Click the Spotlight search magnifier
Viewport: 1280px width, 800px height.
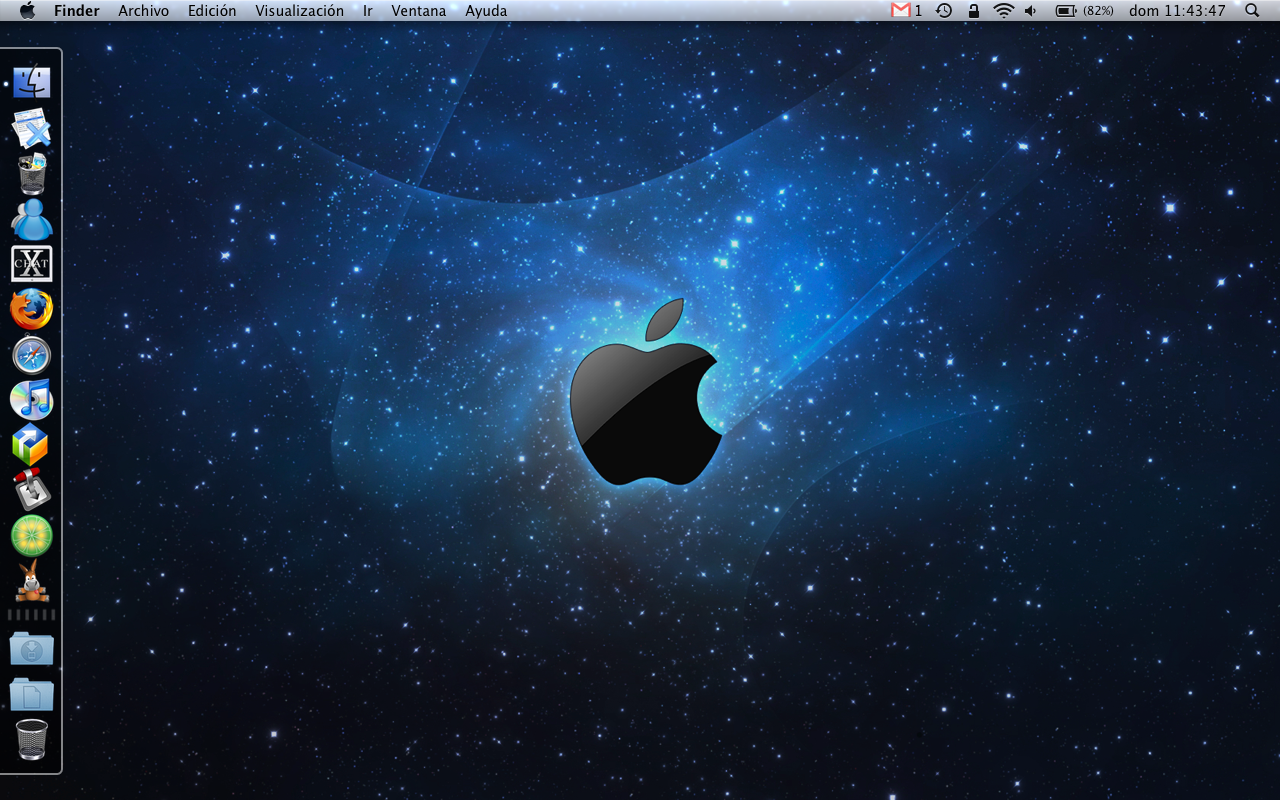pos(1252,11)
